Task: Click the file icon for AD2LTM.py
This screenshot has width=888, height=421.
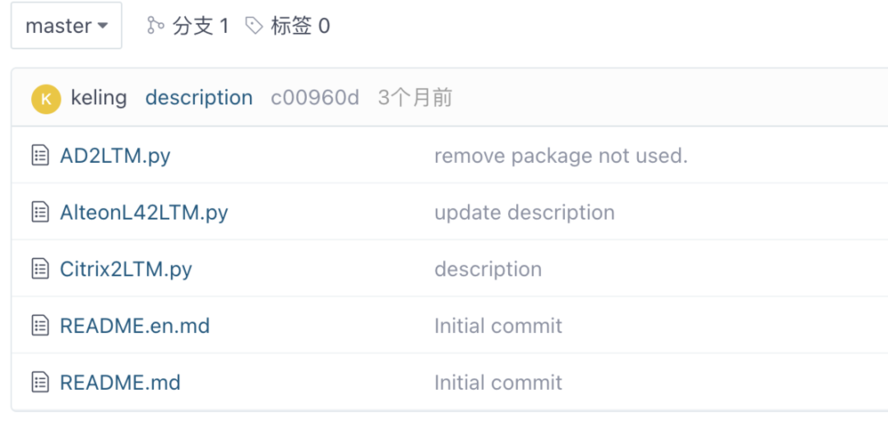Action: pos(40,156)
